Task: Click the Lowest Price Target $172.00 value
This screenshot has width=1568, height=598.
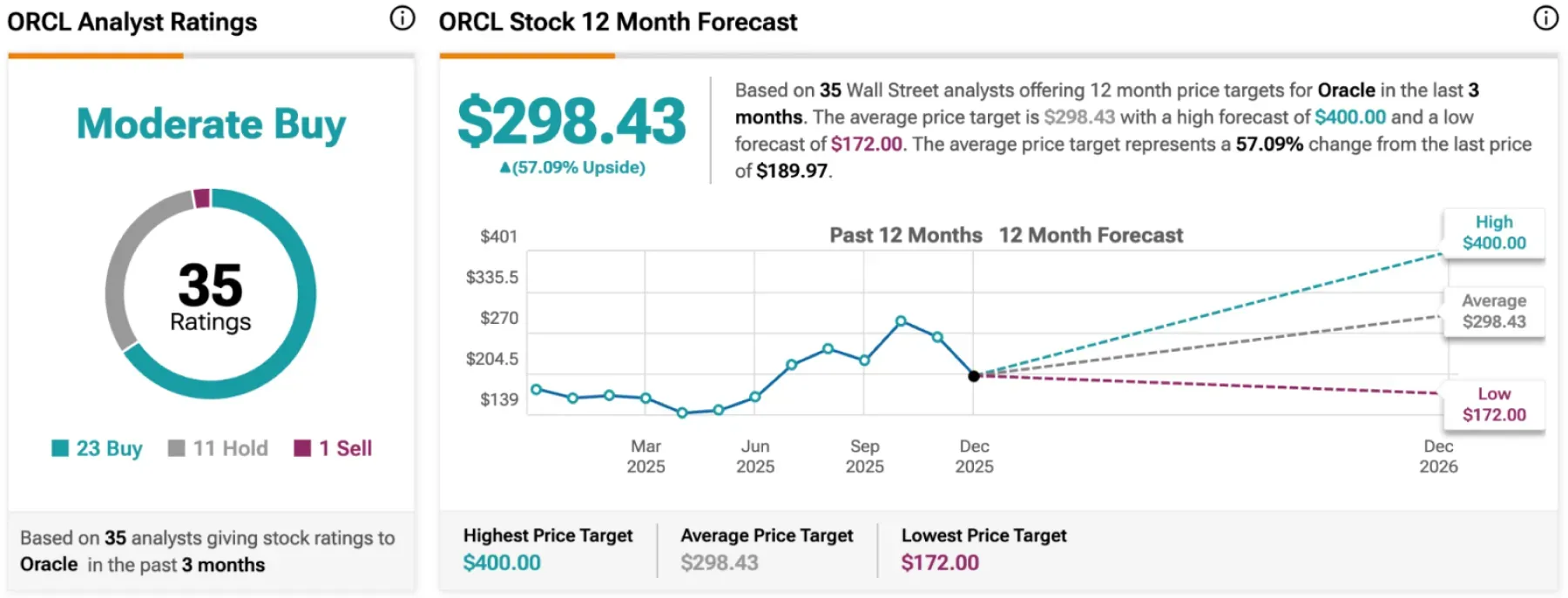Action: [x=940, y=563]
